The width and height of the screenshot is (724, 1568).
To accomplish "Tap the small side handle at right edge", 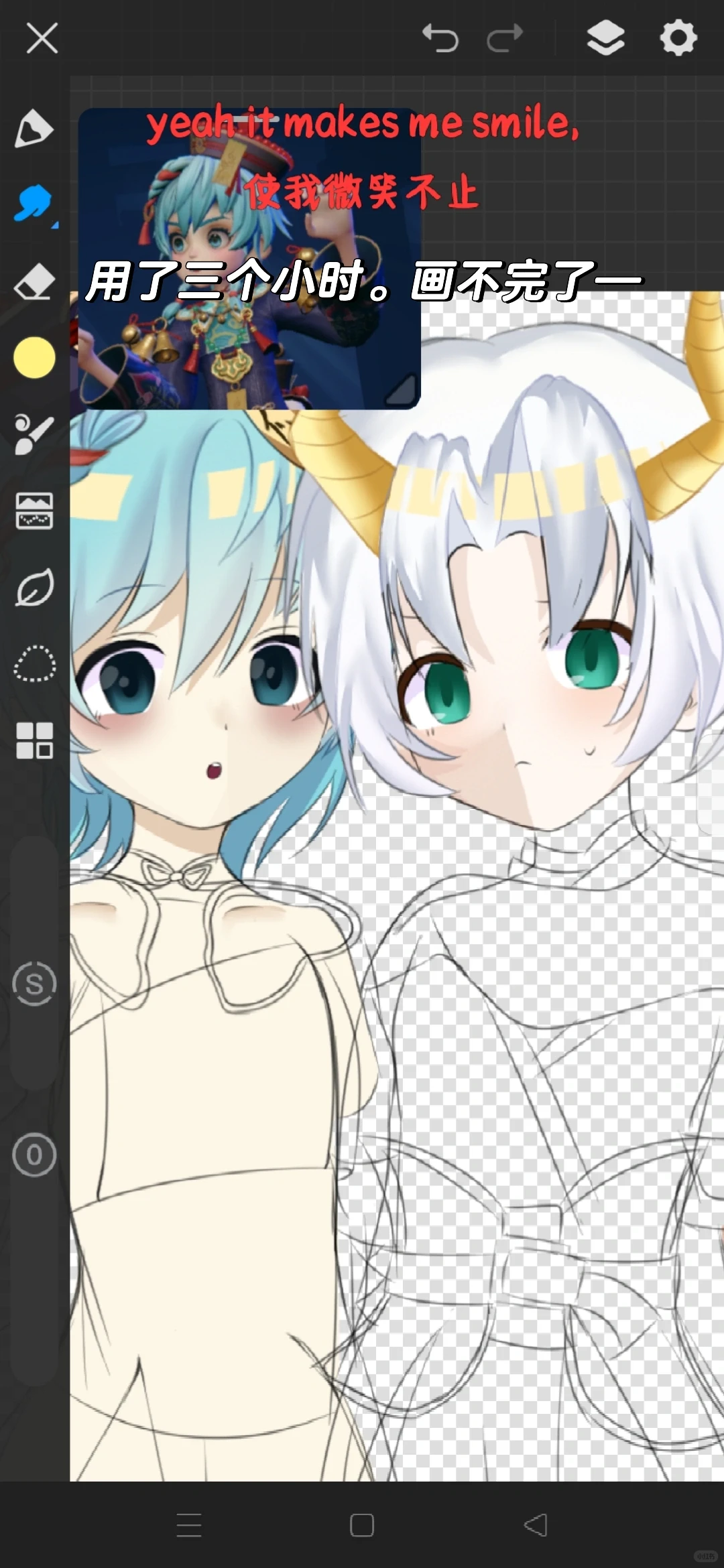I will [x=711, y=784].
